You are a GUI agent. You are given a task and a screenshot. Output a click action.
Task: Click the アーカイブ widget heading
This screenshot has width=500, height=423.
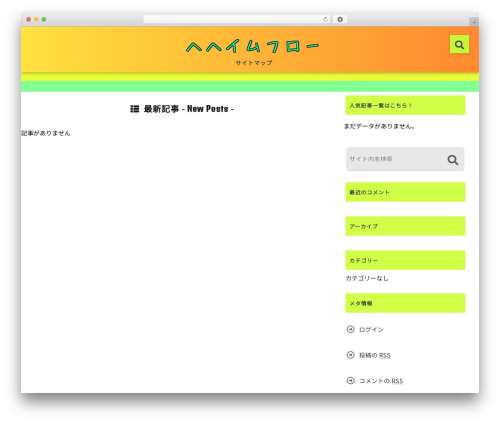[x=405, y=226]
